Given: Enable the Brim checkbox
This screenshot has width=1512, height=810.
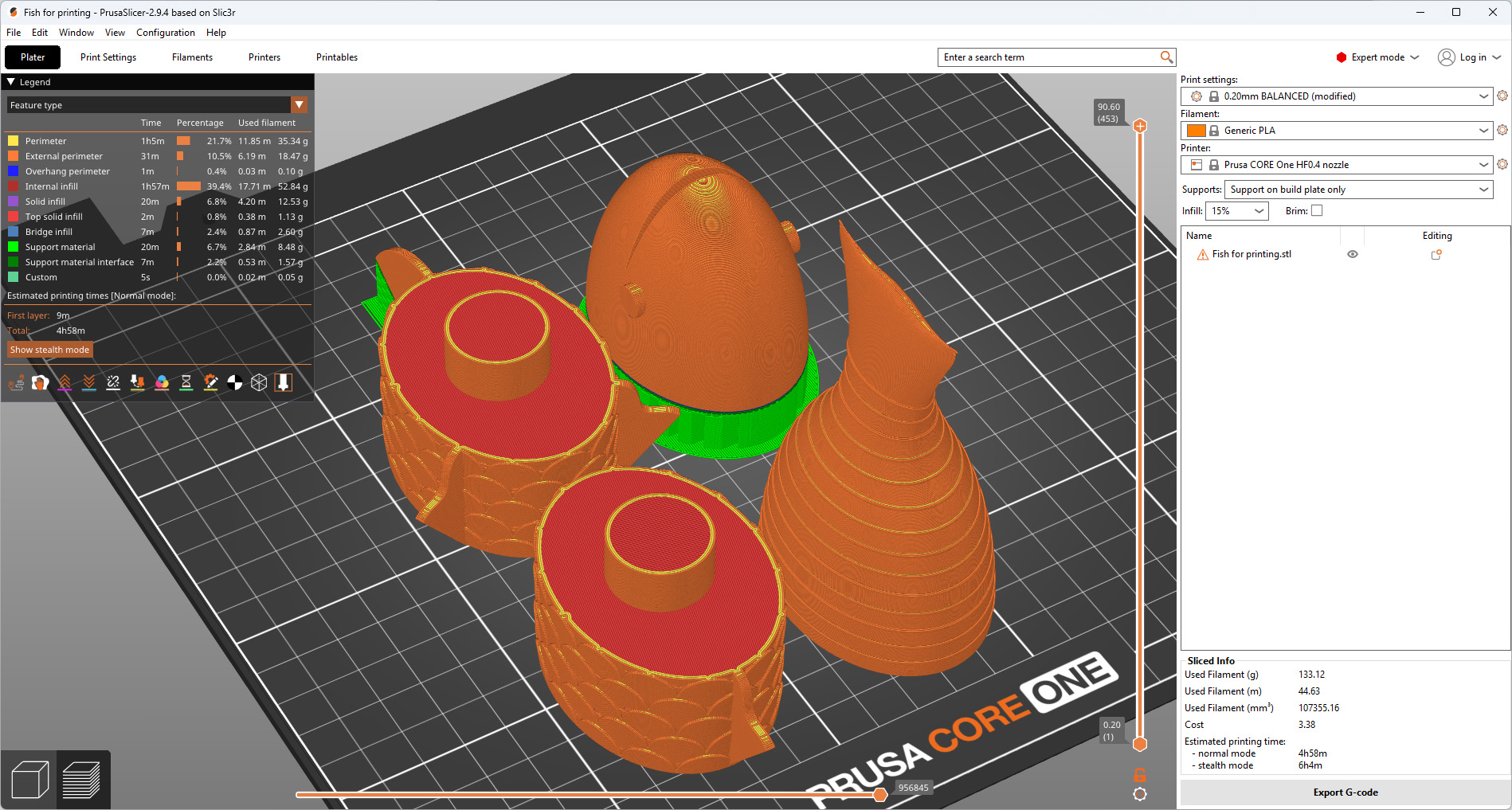Looking at the screenshot, I should 1317,211.
